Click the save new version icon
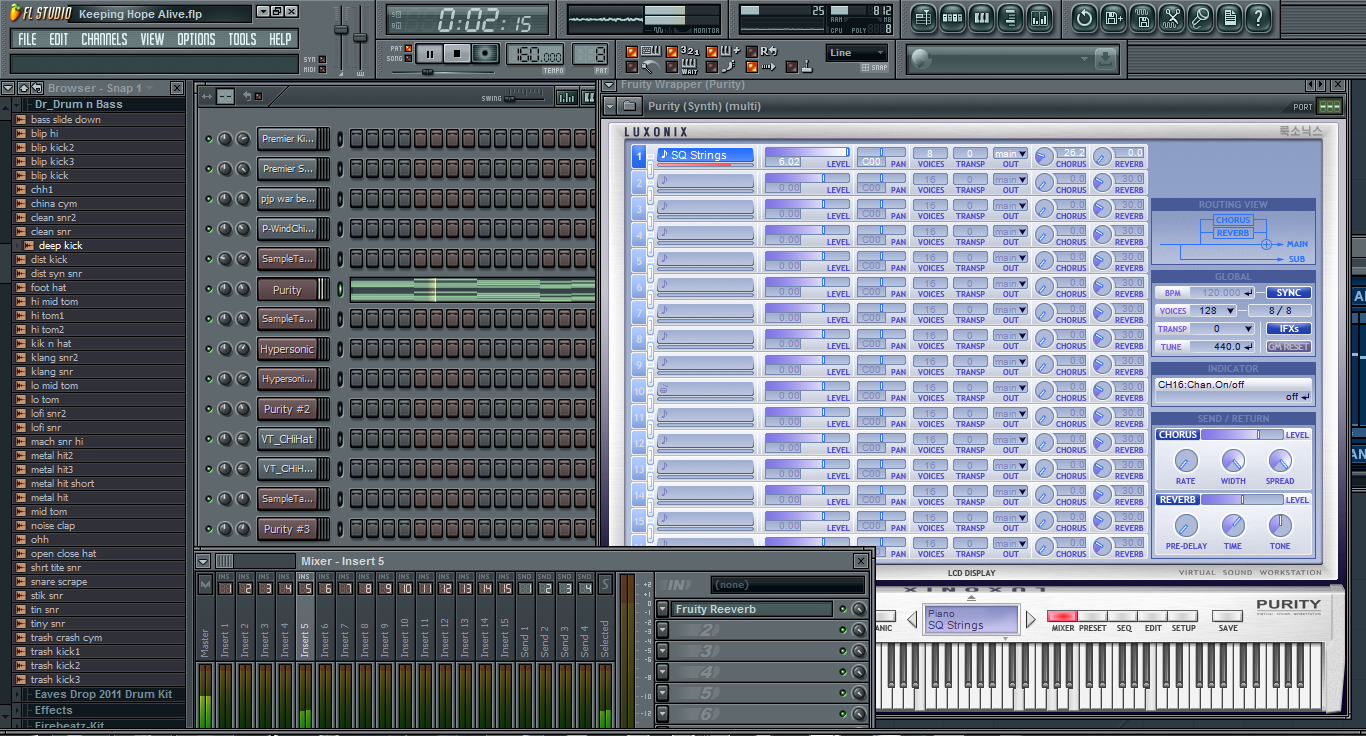 pyautogui.click(x=1113, y=18)
